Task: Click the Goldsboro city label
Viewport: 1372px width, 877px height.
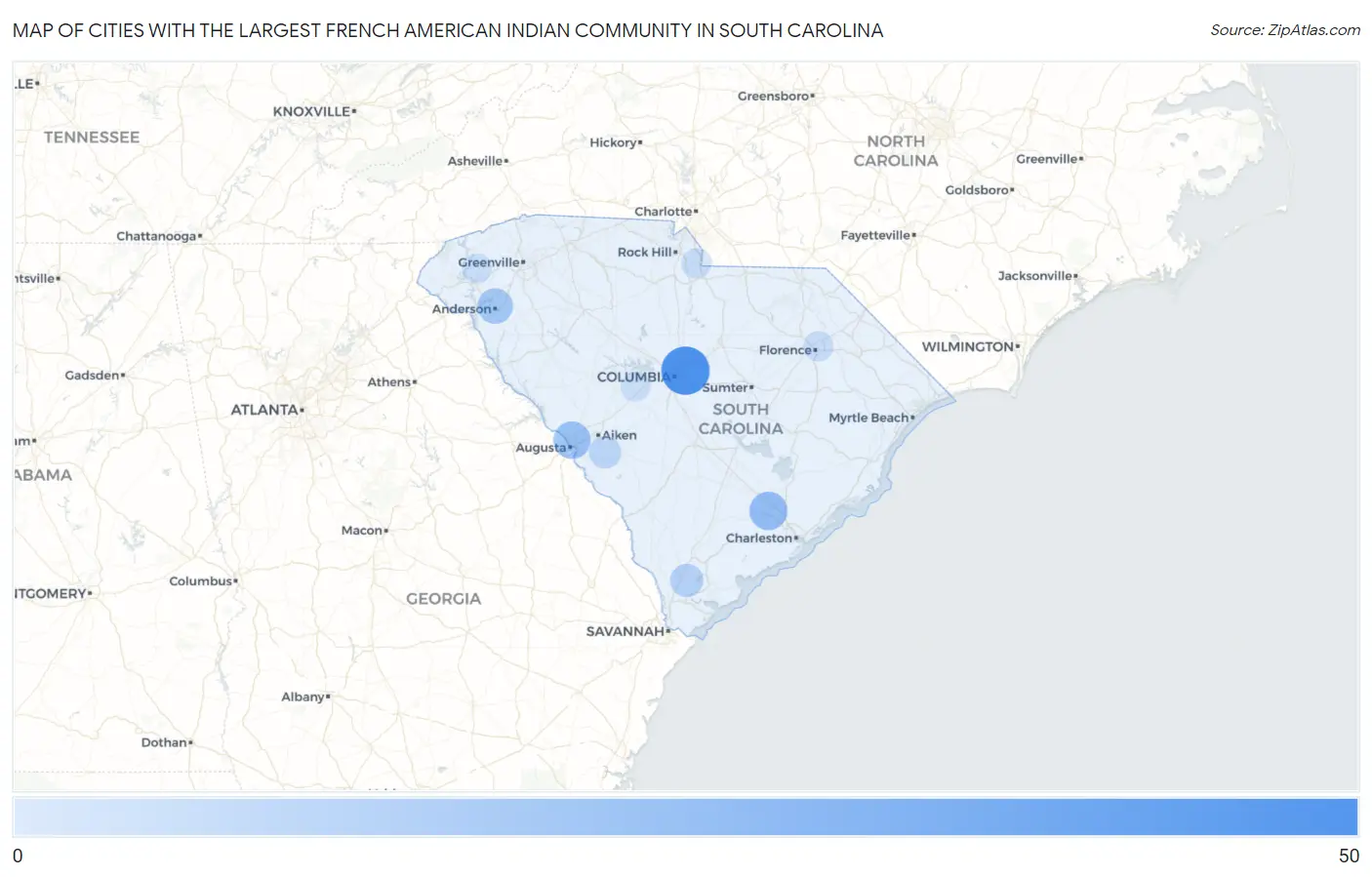Action: click(977, 190)
